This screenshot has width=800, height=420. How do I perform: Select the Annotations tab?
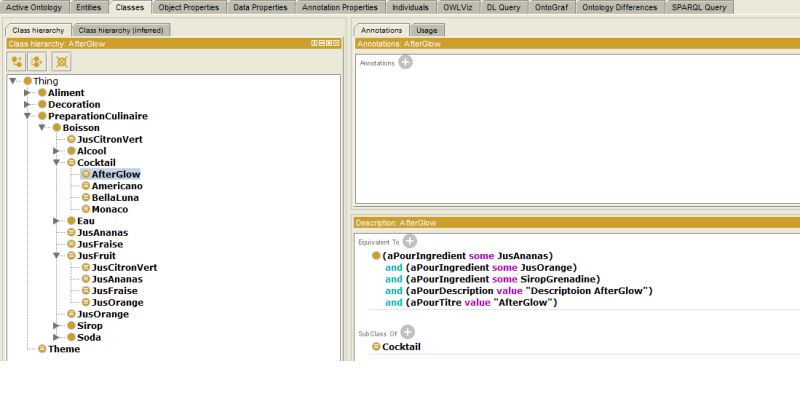click(382, 30)
